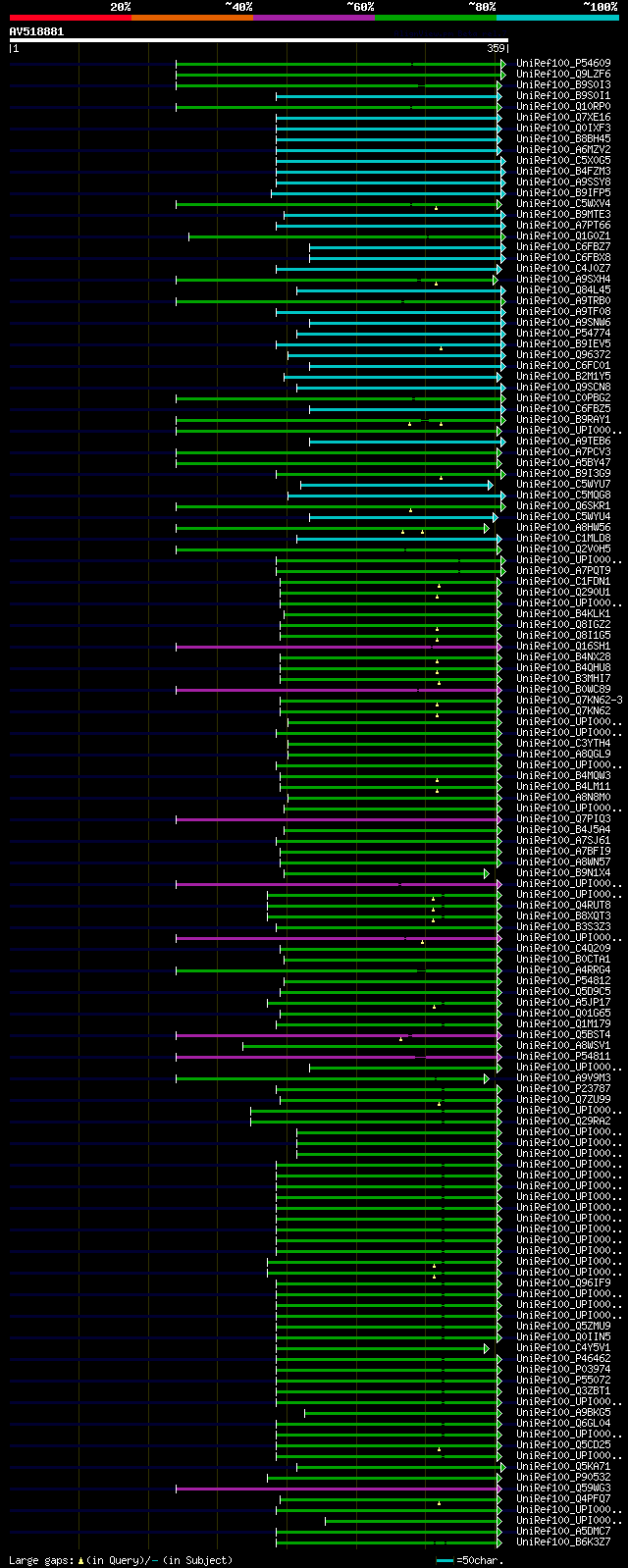Select hit label UniRef100_C0PBG2
628x1568 pixels.
coord(563,397)
